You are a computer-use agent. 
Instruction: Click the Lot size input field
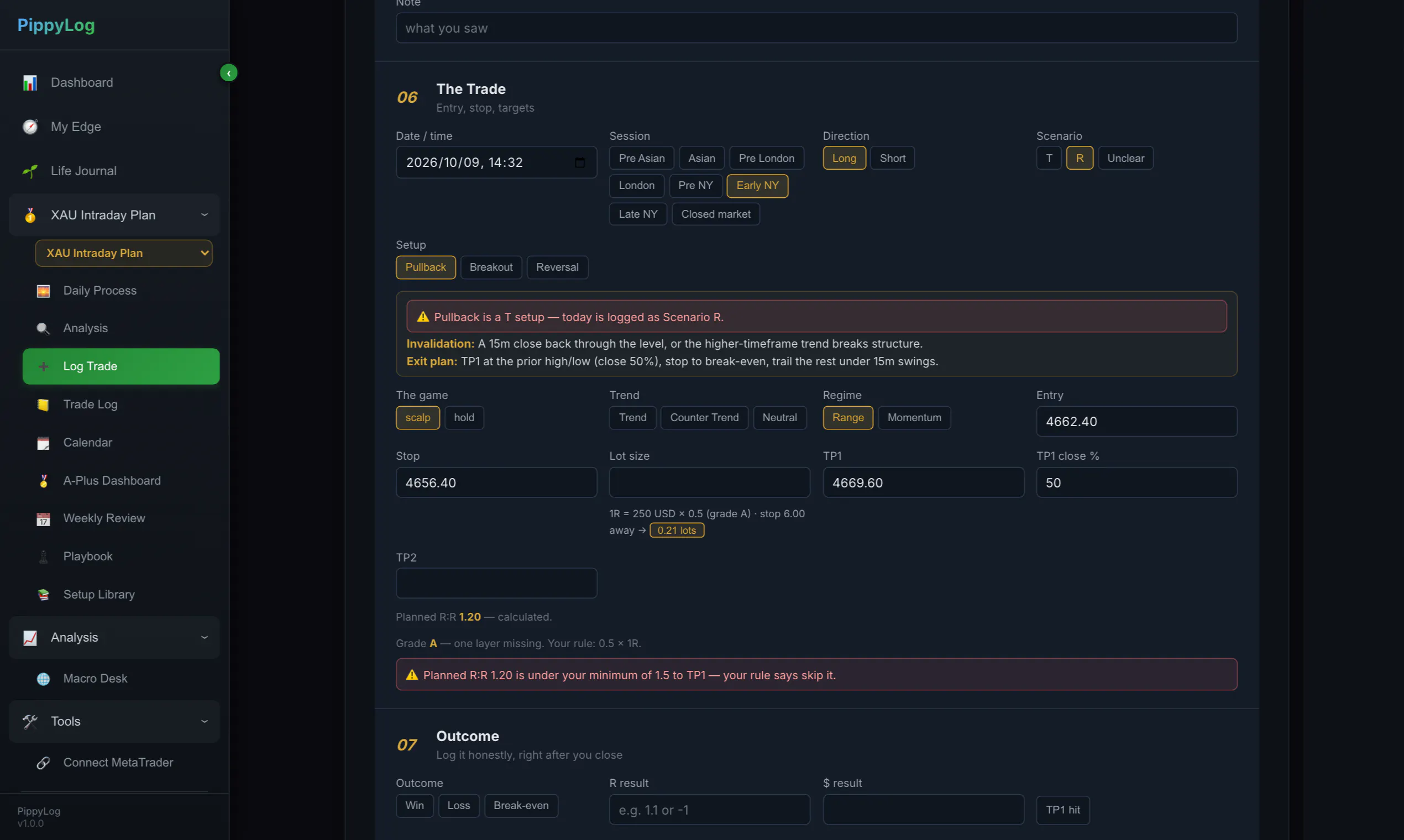(709, 482)
